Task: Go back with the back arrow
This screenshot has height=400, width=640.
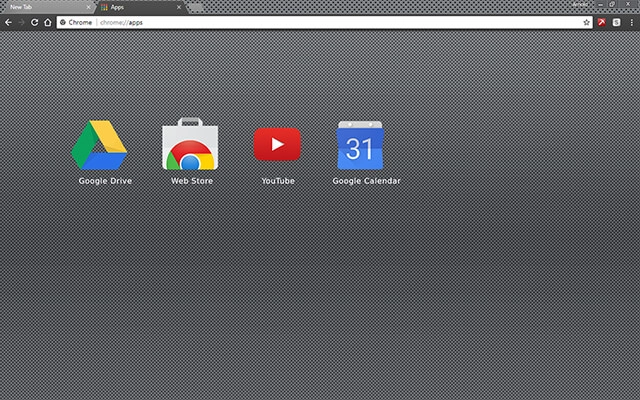Action: pyautogui.click(x=9, y=22)
